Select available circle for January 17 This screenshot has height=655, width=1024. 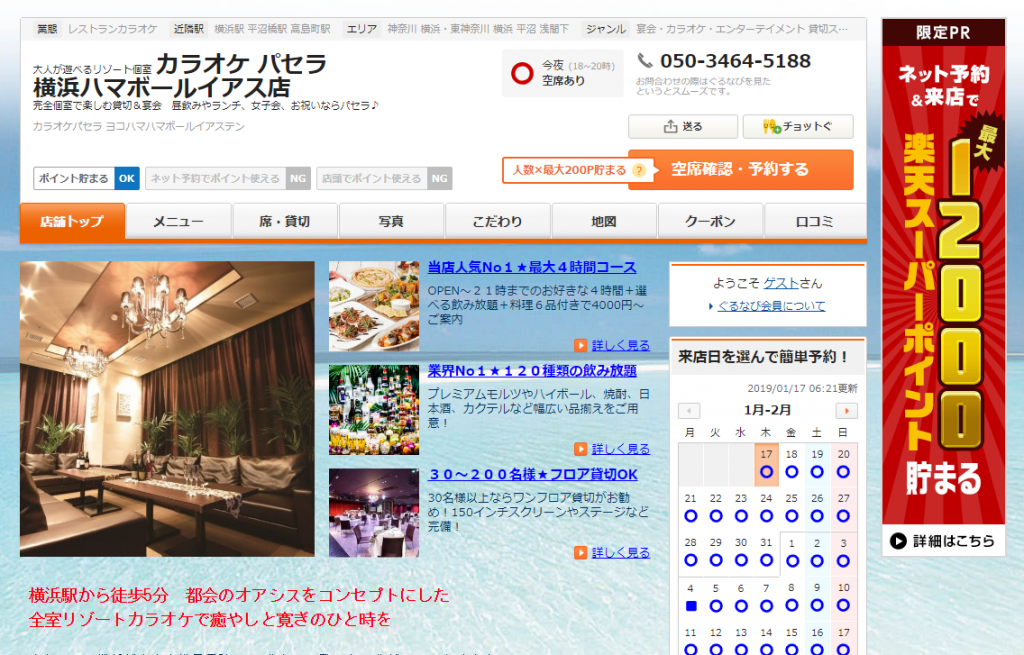[x=766, y=472]
